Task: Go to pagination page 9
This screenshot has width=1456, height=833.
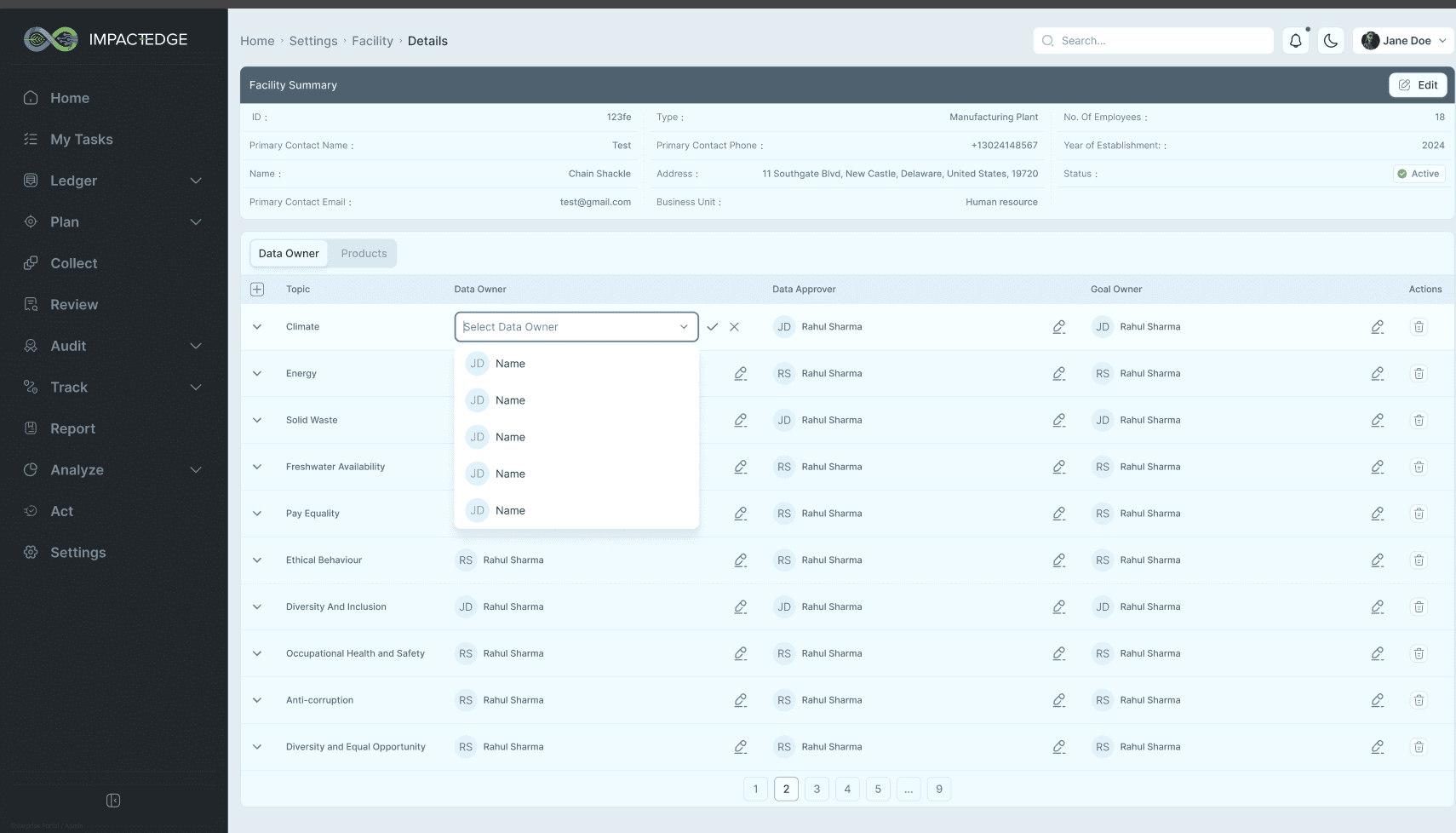Action: [939, 789]
